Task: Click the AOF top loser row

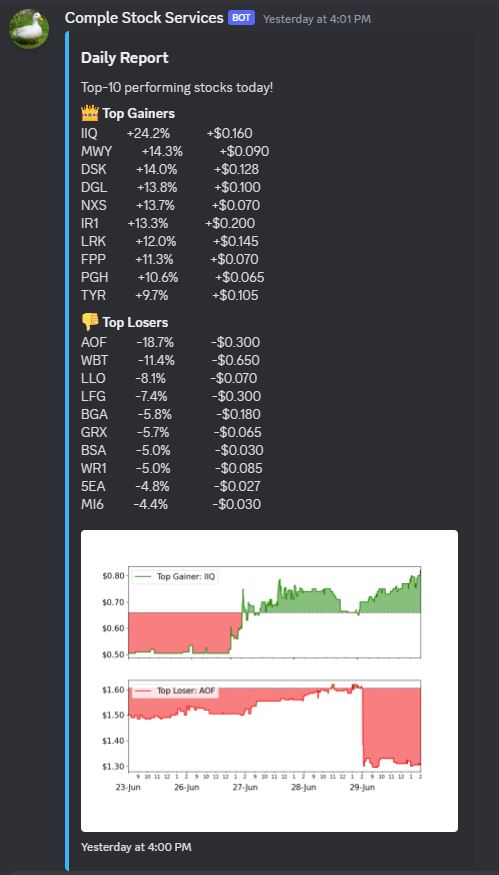Action: point(171,343)
